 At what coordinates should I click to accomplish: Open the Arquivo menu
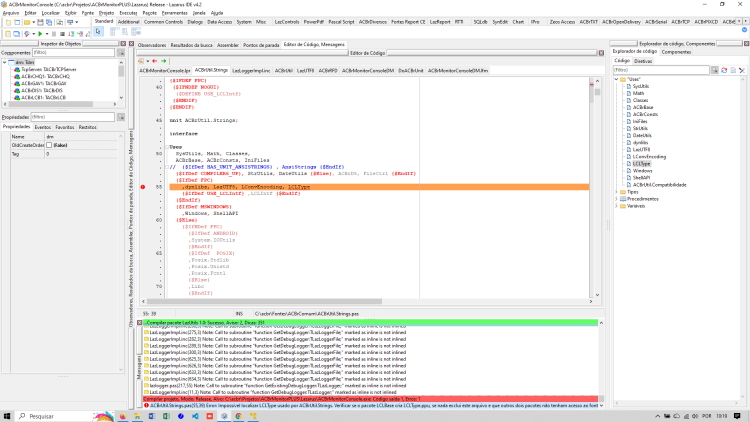(11, 13)
